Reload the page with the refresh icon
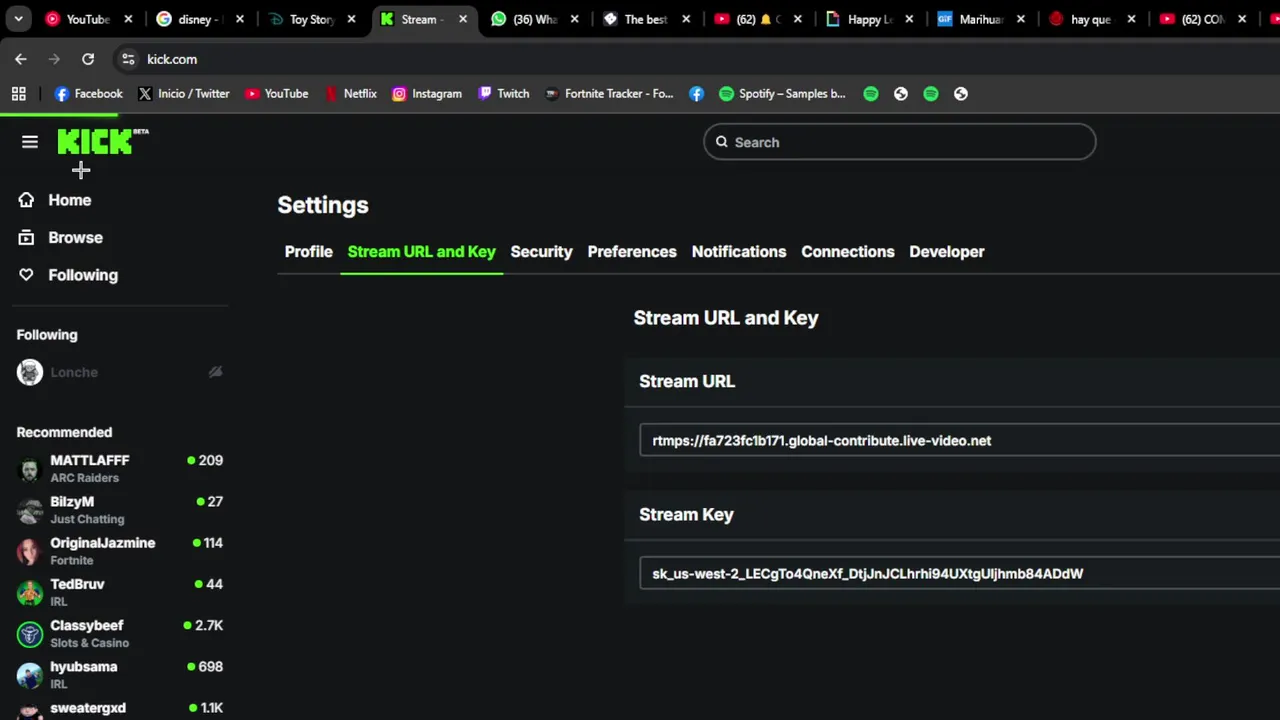Viewport: 1280px width, 720px height. [x=88, y=59]
